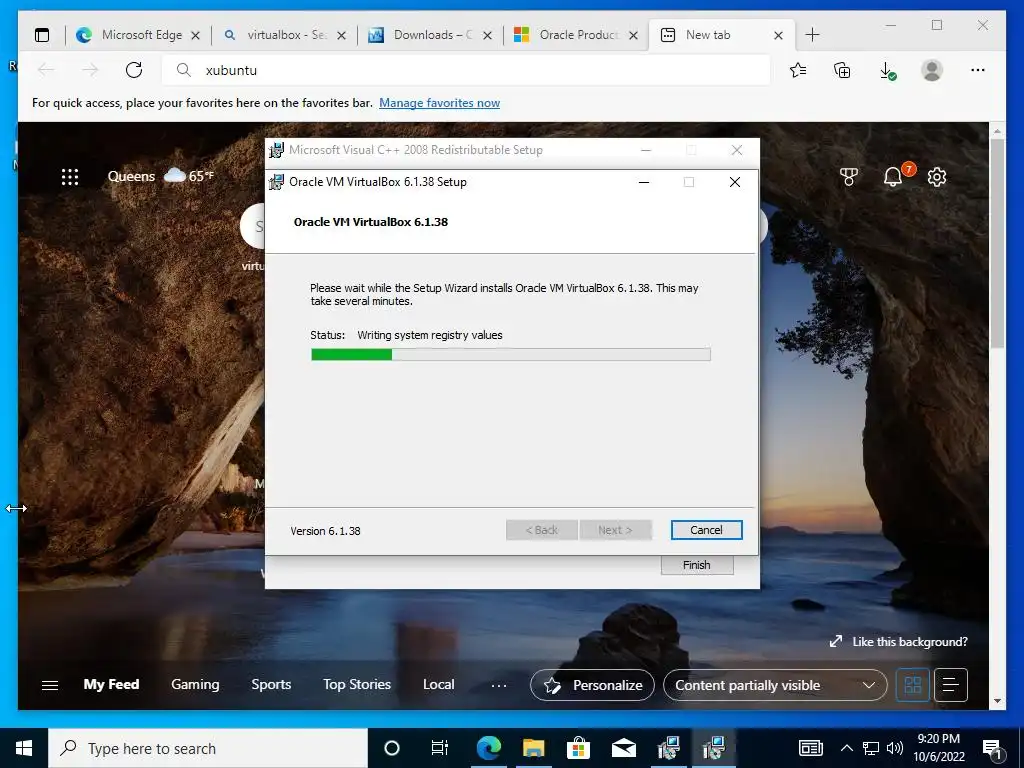The height and width of the screenshot is (768, 1024).
Task: Open the Action Center notification icon
Action: (x=993, y=749)
